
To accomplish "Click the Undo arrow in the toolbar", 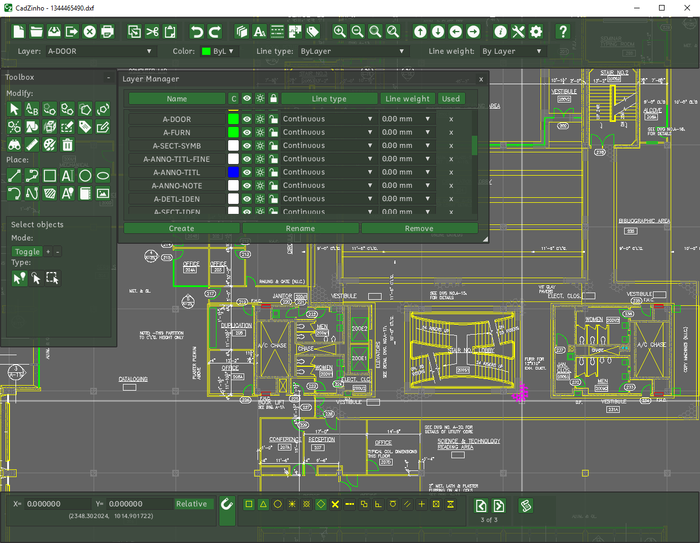I will pyautogui.click(x=196, y=32).
